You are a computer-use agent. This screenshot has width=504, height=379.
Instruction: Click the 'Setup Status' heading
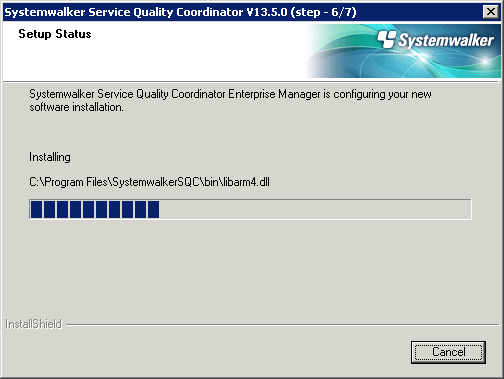(x=55, y=34)
